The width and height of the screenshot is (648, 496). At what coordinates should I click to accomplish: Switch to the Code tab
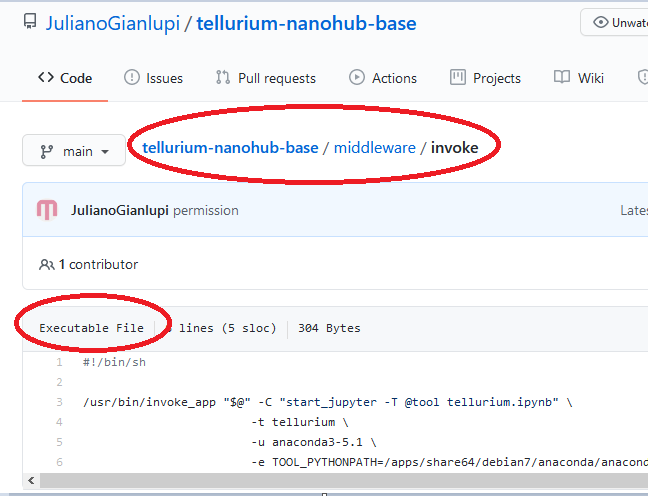pyautogui.click(x=65, y=78)
